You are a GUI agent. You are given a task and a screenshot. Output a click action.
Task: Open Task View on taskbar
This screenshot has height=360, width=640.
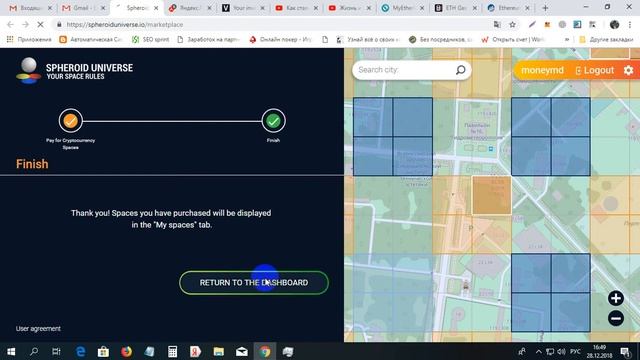[56, 351]
